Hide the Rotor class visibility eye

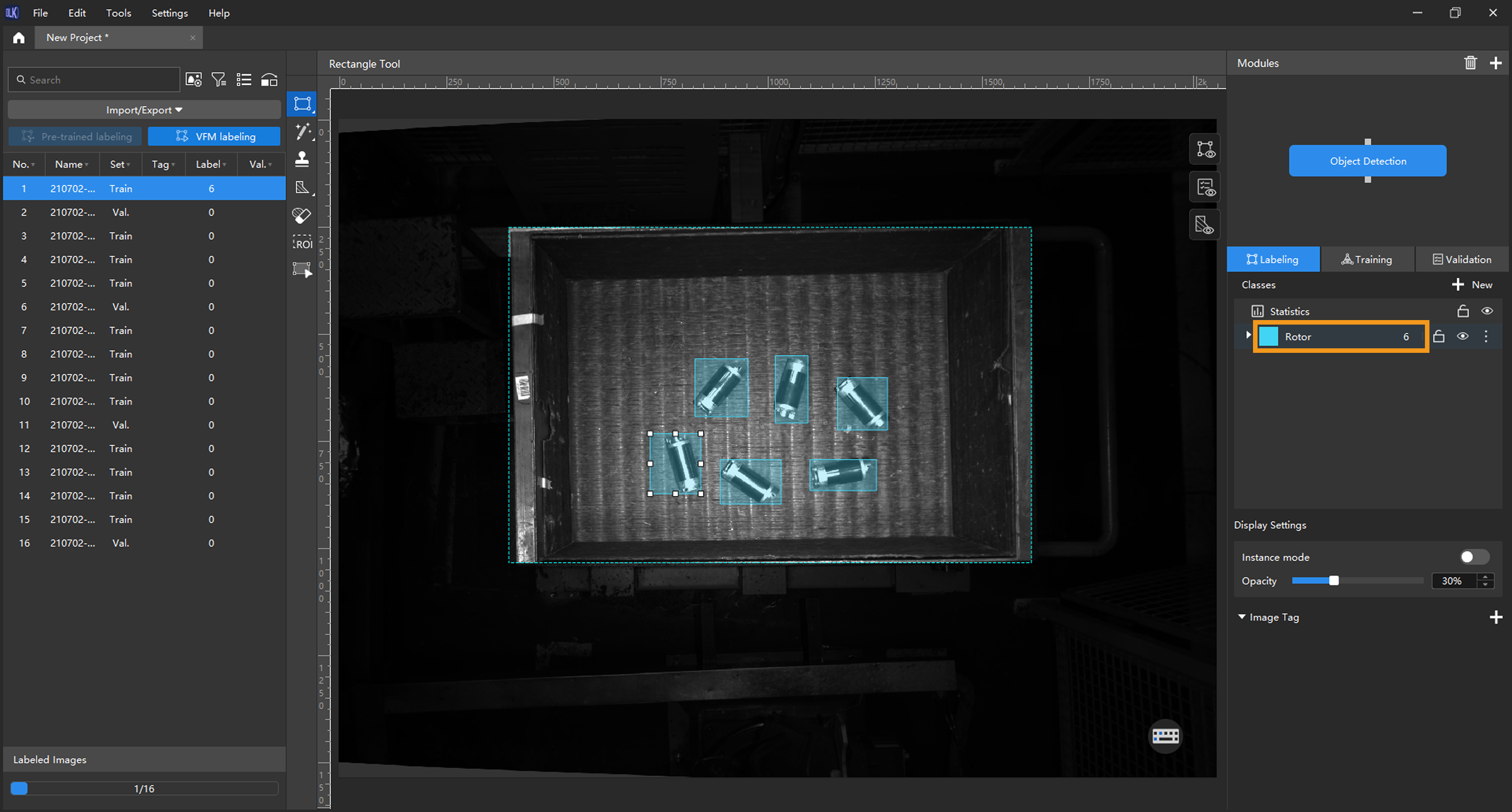pyautogui.click(x=1463, y=336)
